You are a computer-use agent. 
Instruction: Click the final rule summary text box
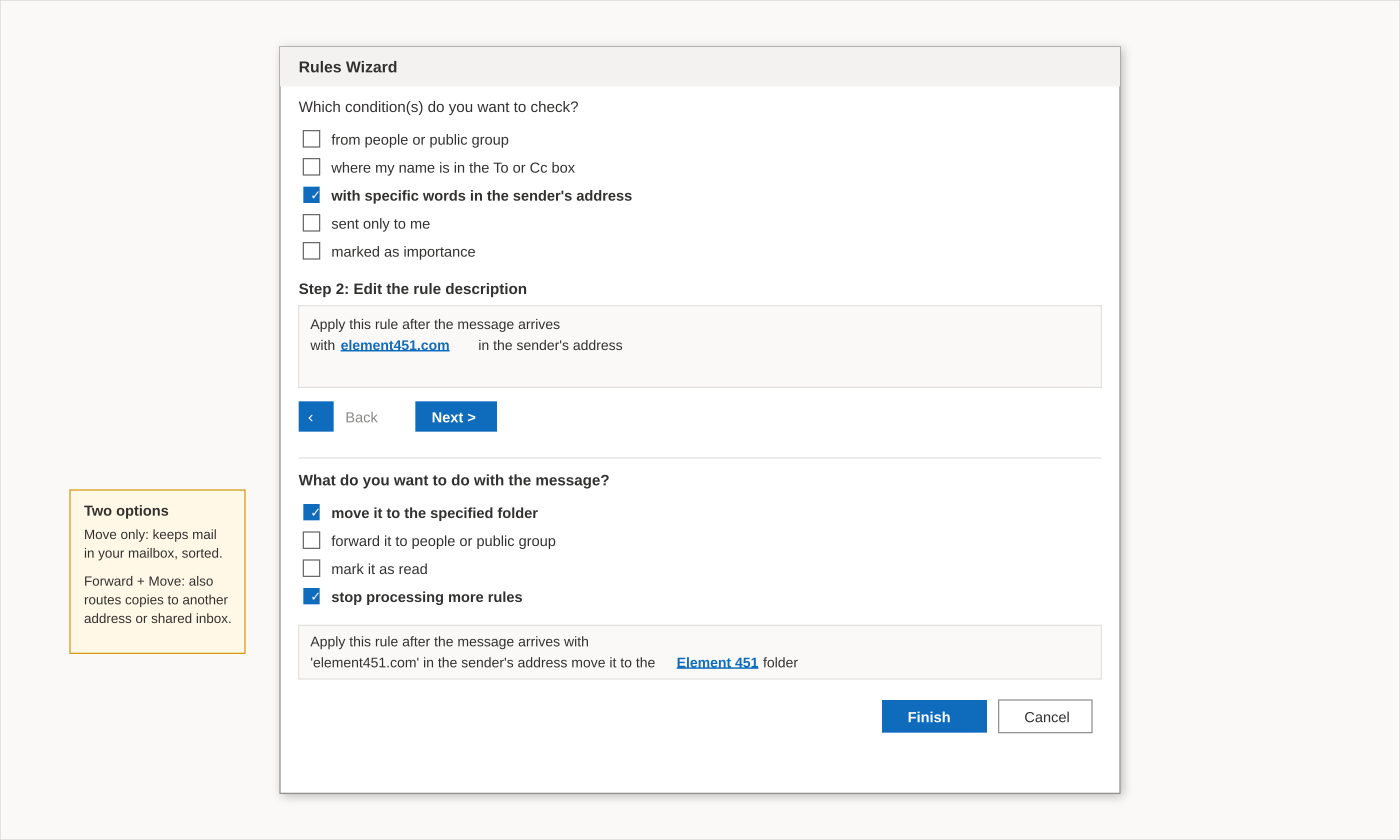700,652
